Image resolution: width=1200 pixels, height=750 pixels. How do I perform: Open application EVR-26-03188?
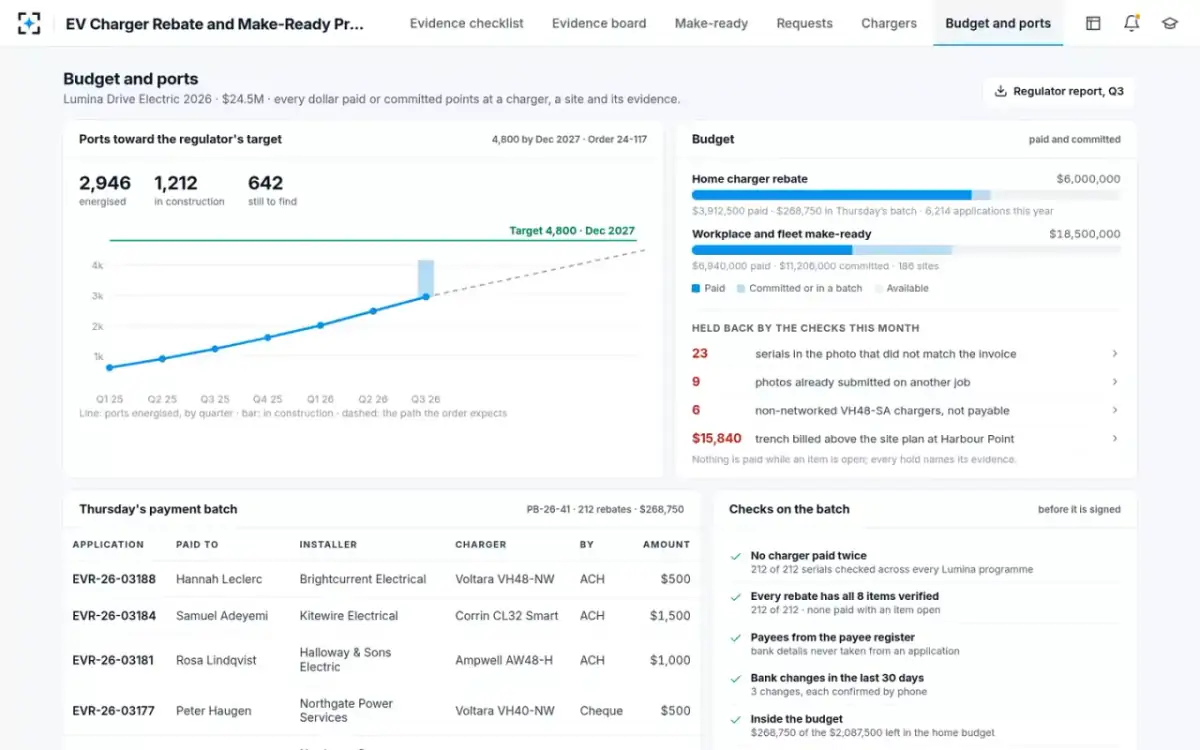[114, 579]
